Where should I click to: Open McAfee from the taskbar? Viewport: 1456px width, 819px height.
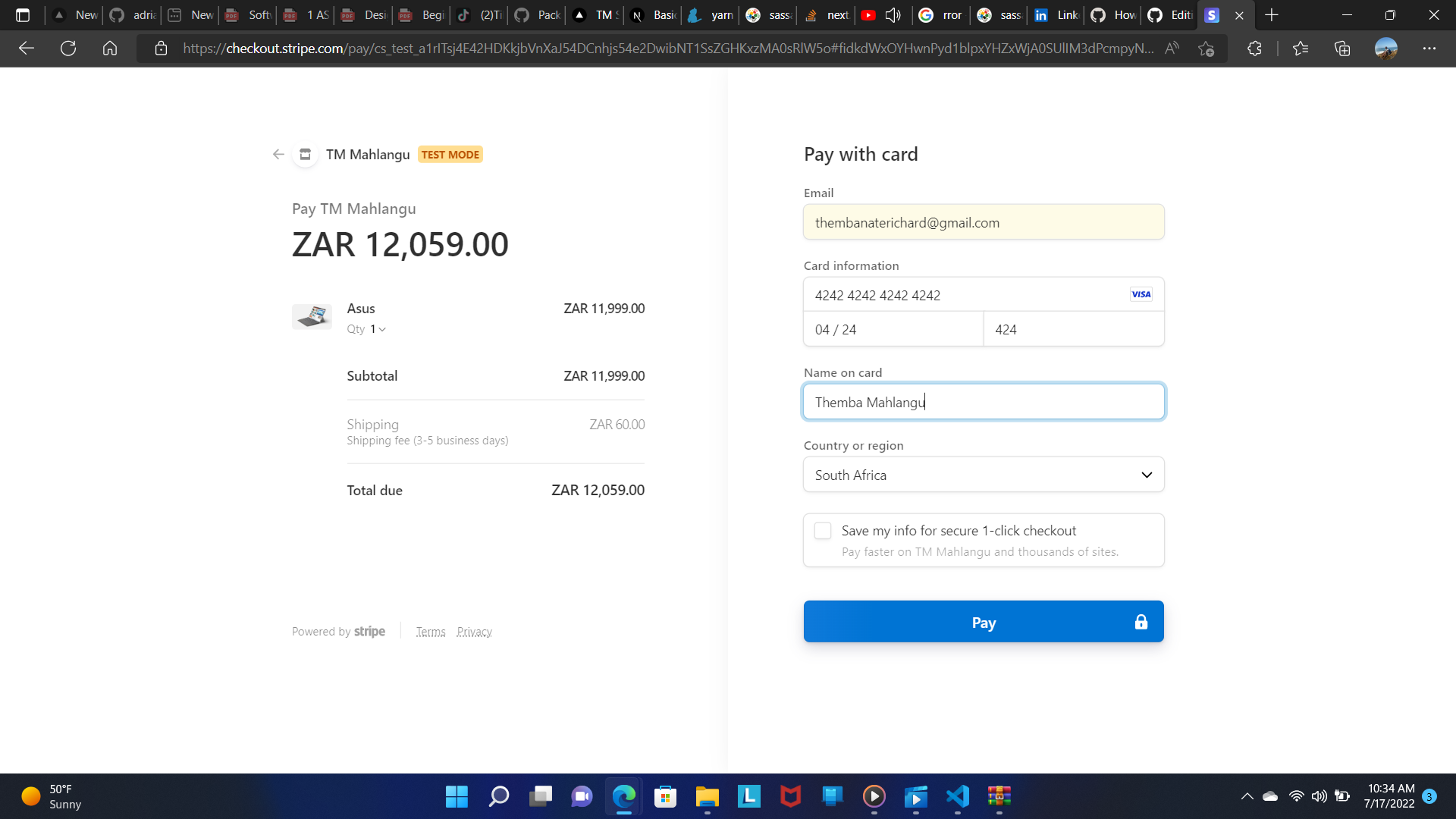[790, 797]
